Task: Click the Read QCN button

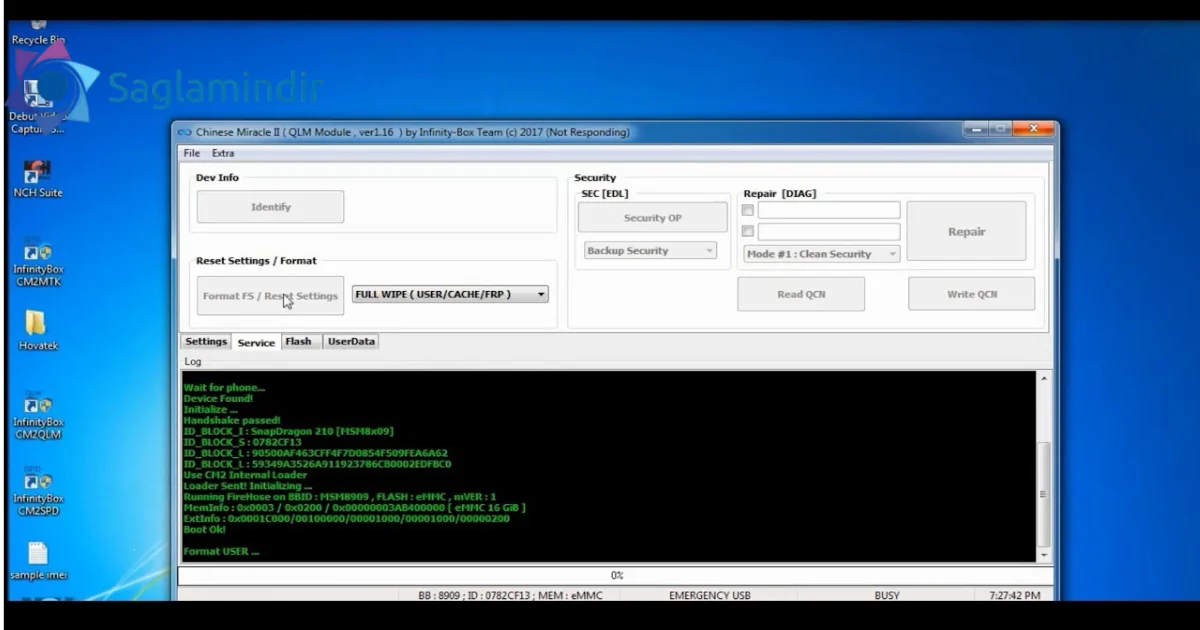Action: click(x=801, y=294)
